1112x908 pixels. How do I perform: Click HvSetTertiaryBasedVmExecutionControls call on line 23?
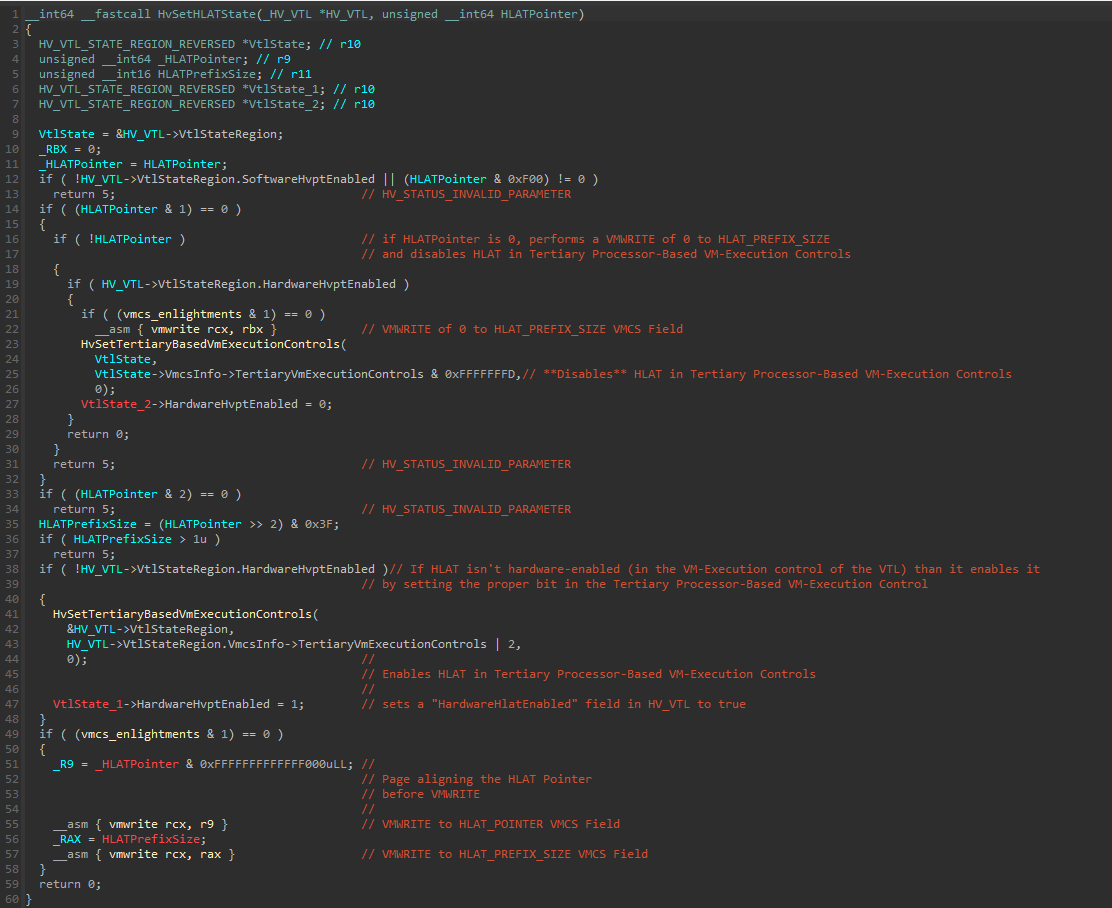[x=211, y=344]
